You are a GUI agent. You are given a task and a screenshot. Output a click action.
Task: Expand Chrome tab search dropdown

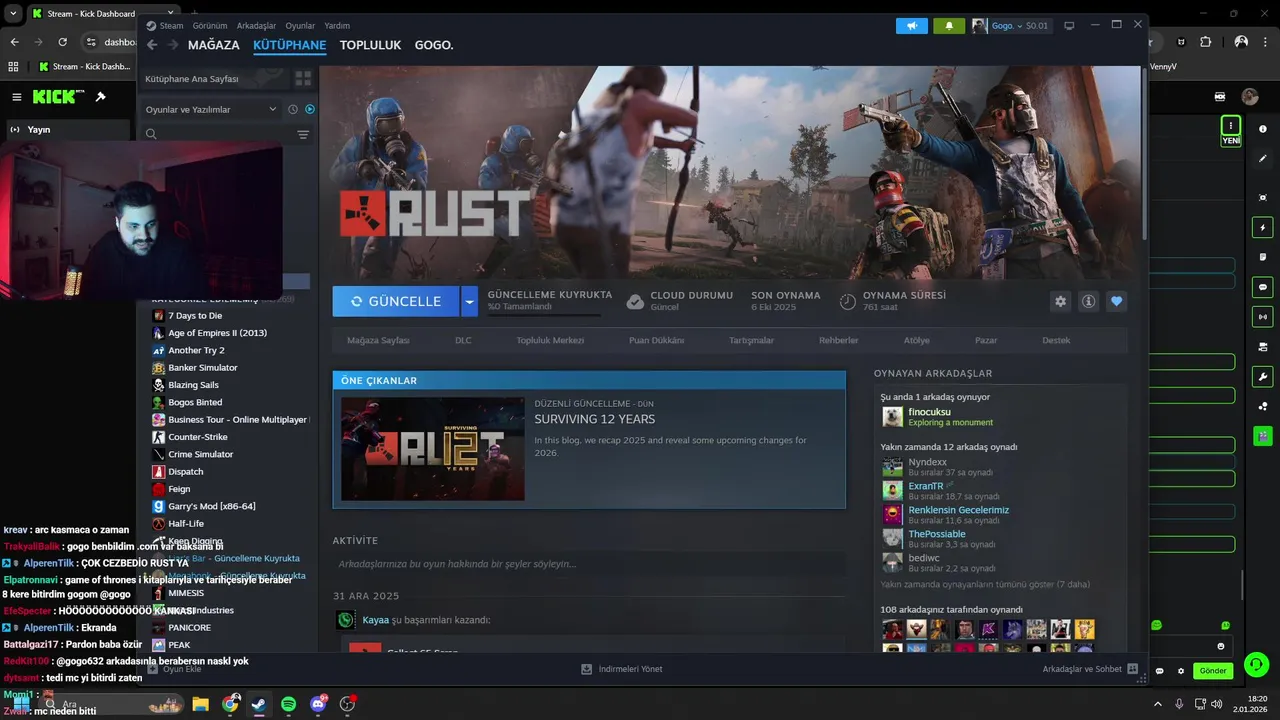click(x=13, y=13)
